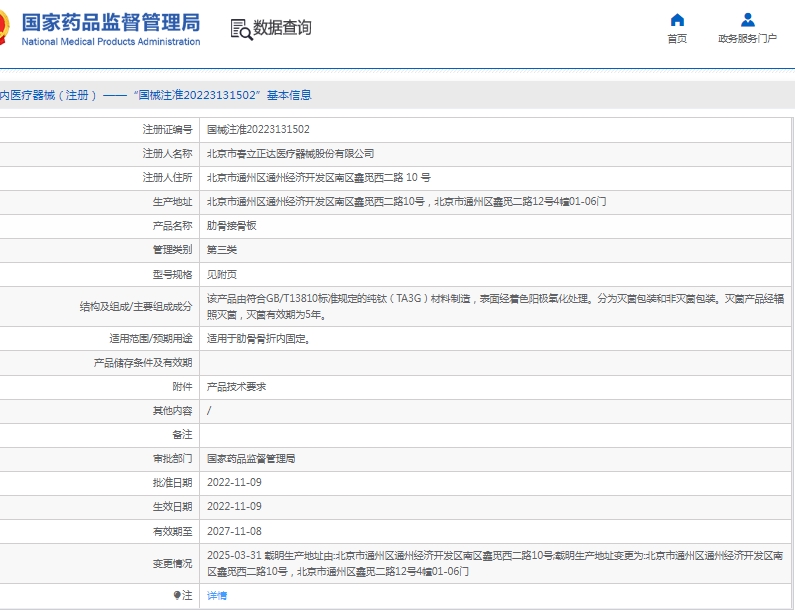Click the 生效日期 value 2022-11-09
This screenshot has height=616, width=795.
[234, 506]
